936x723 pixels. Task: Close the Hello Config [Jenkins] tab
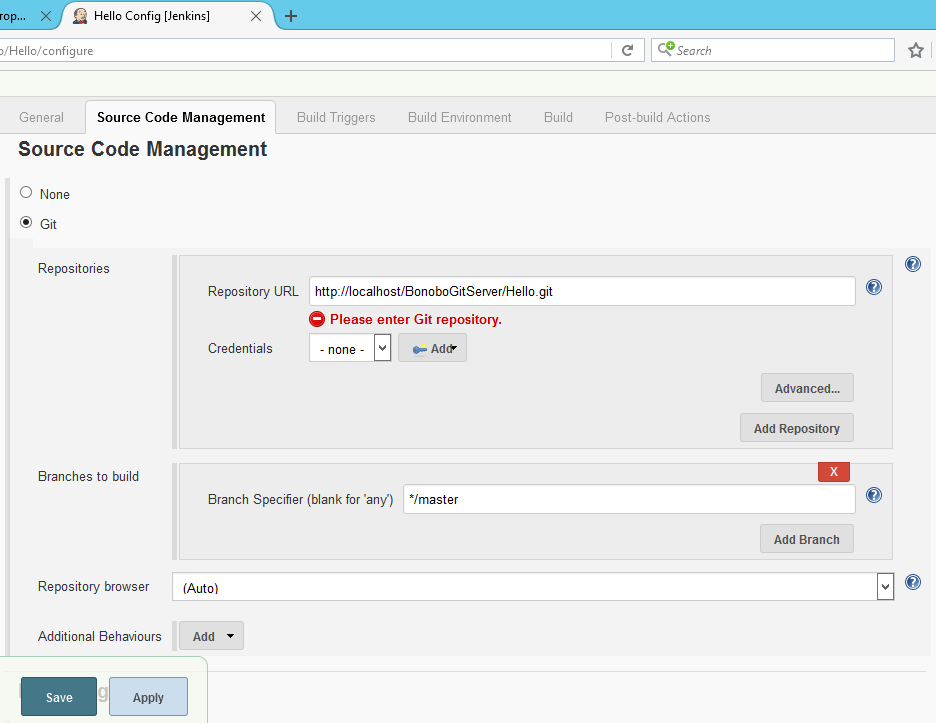256,16
